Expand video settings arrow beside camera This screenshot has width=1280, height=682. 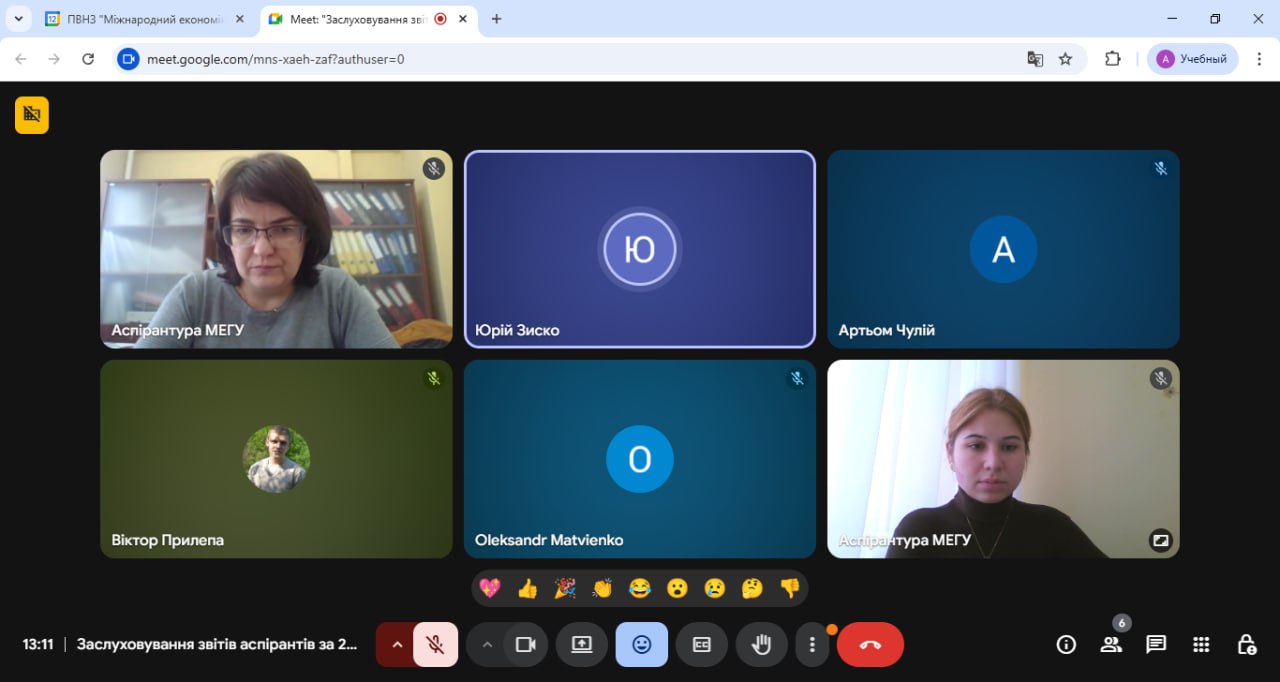tap(487, 645)
